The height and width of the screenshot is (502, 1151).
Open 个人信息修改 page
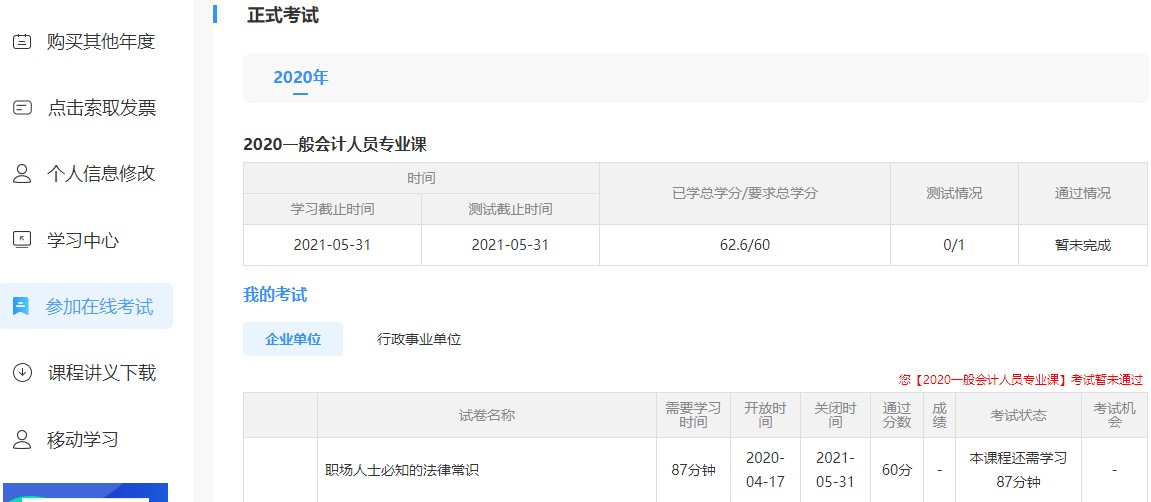(101, 174)
